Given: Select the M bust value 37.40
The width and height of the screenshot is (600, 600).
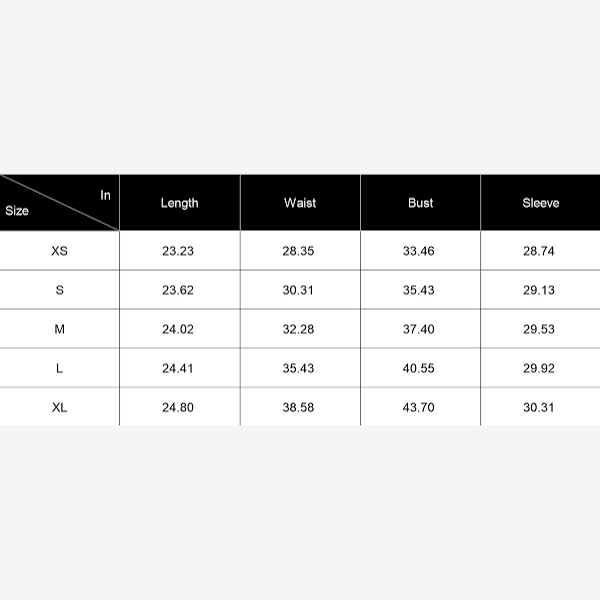Looking at the screenshot, I should 419,329.
